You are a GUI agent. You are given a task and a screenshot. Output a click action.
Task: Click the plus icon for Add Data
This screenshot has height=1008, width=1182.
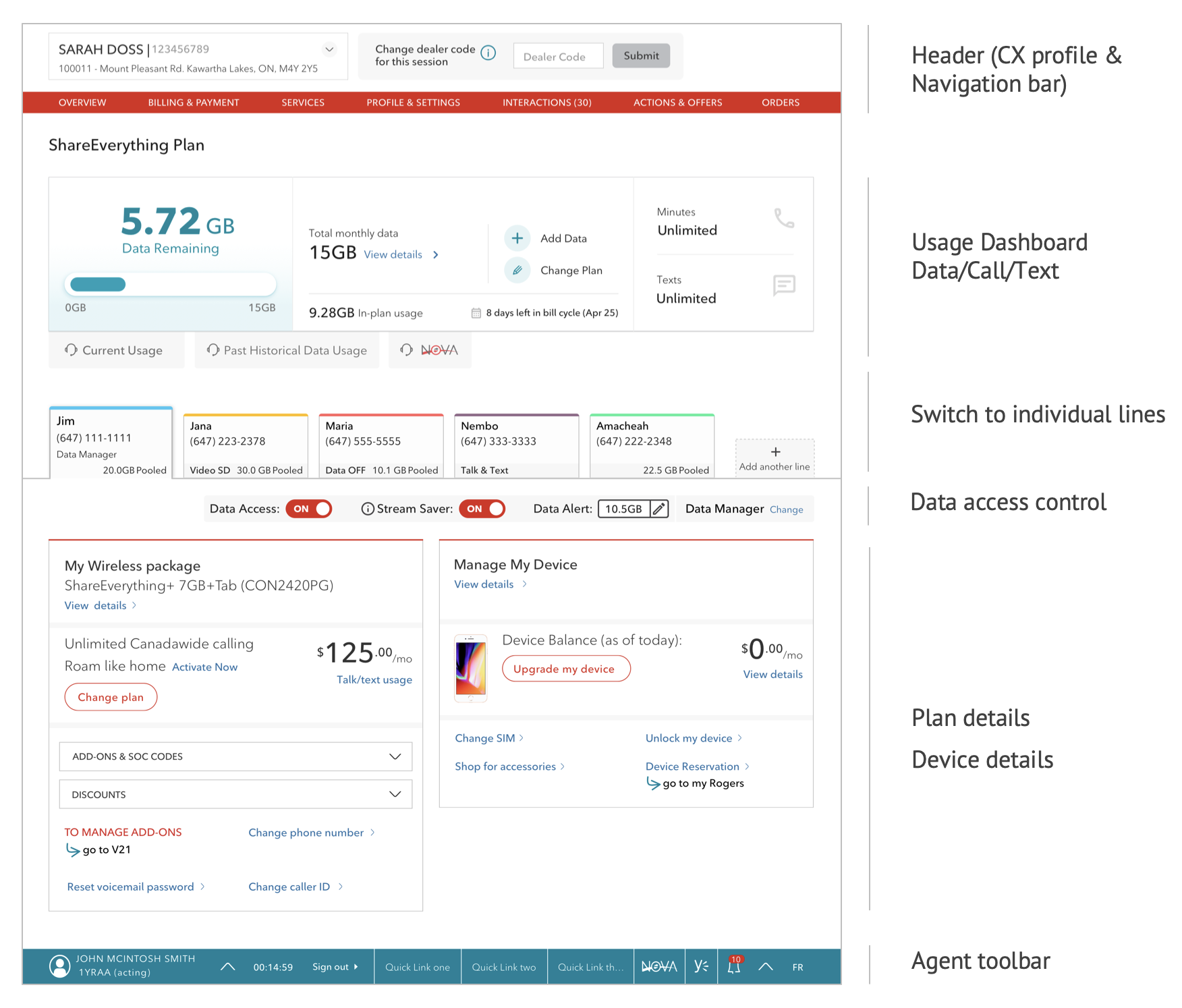[517, 238]
